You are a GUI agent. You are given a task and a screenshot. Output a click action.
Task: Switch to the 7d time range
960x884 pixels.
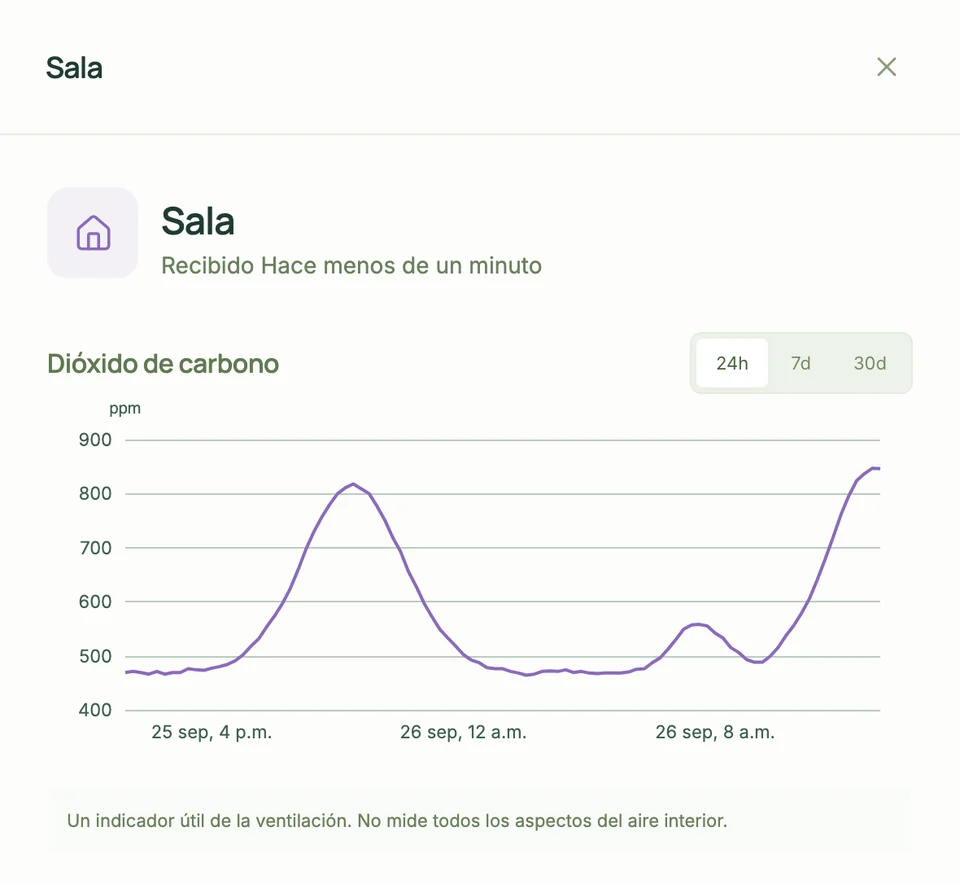(800, 363)
